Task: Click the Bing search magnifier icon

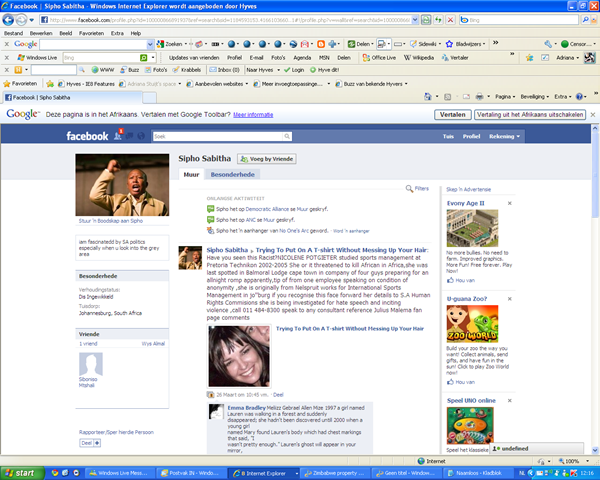Action: pos(585,20)
